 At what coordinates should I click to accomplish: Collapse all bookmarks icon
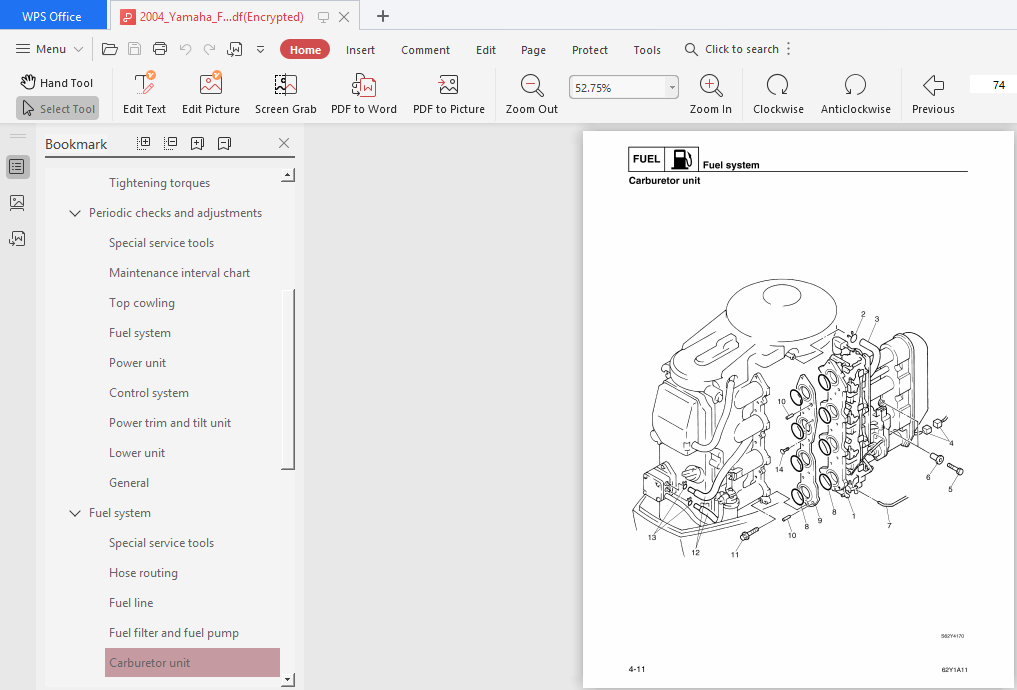tap(171, 143)
